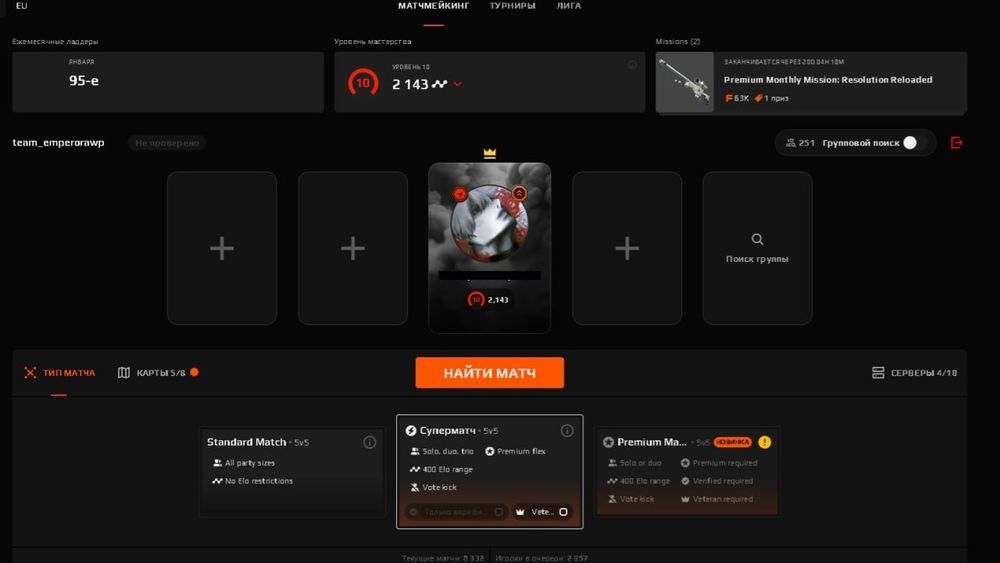Click the server stack icon by СЕРВЕРЫ
This screenshot has width=1000, height=563.
click(x=878, y=373)
